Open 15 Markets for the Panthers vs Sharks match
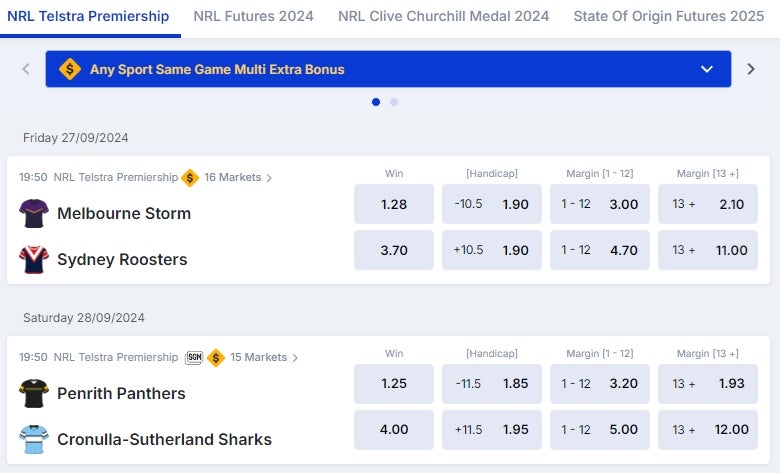 [264, 358]
